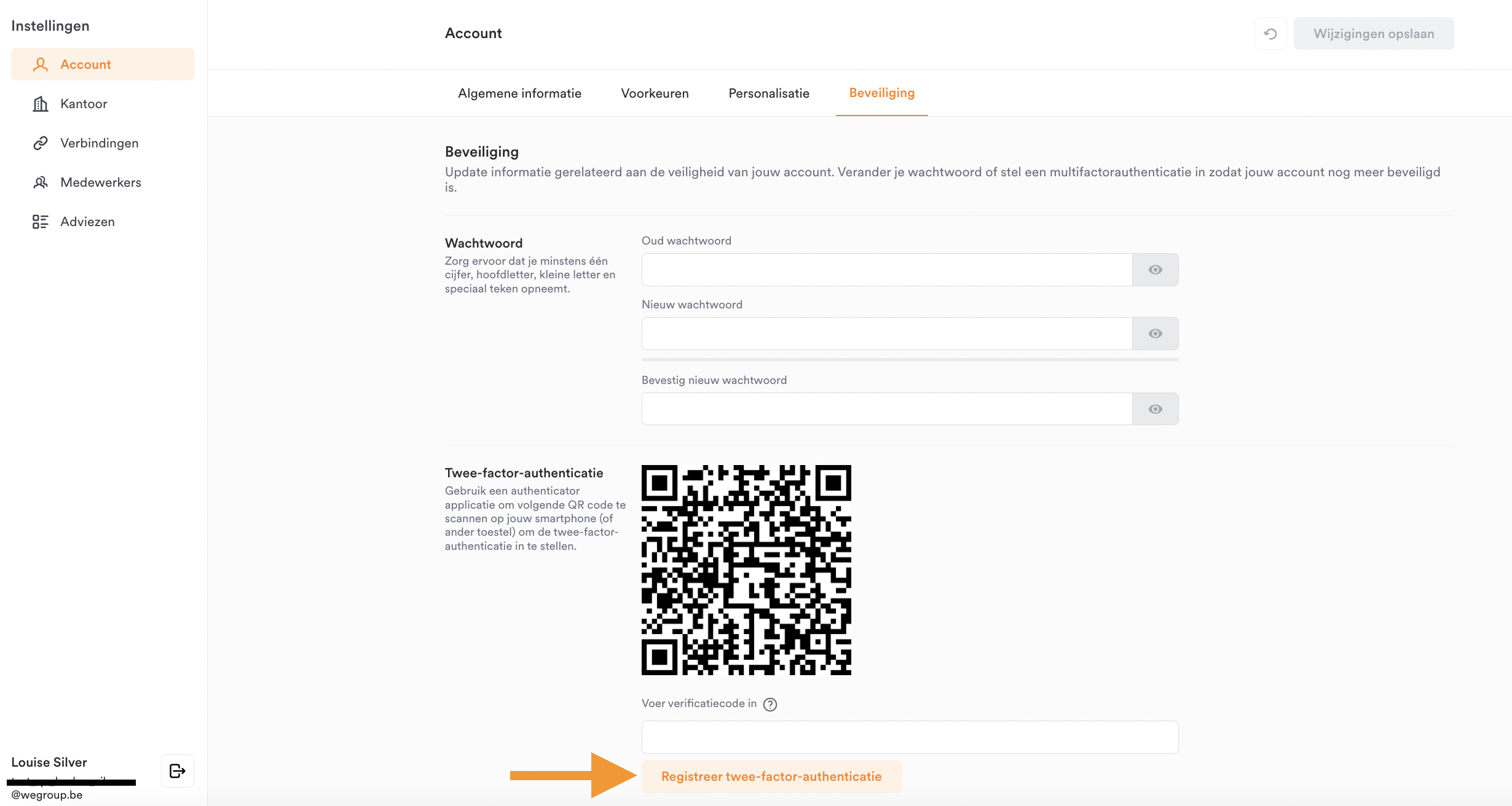The width and height of the screenshot is (1512, 806).
Task: Click the Louise Silver user name
Action: tap(49, 762)
